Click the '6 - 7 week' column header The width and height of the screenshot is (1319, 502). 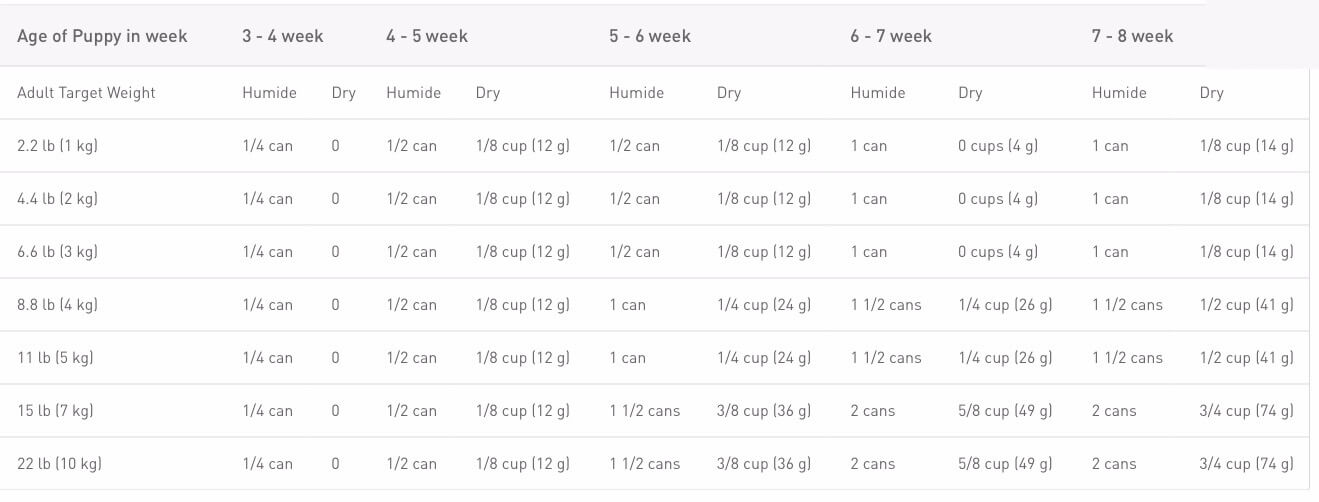tap(891, 36)
